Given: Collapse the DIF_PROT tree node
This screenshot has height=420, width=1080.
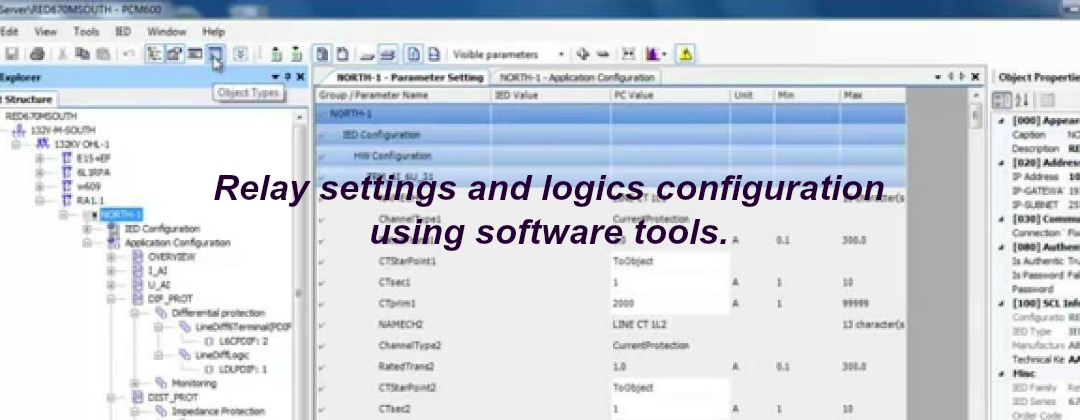Looking at the screenshot, I should click(x=111, y=299).
